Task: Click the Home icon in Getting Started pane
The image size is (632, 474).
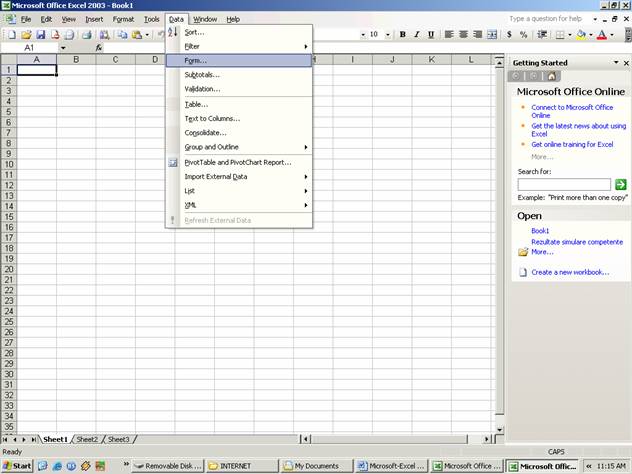Action: coord(551,76)
